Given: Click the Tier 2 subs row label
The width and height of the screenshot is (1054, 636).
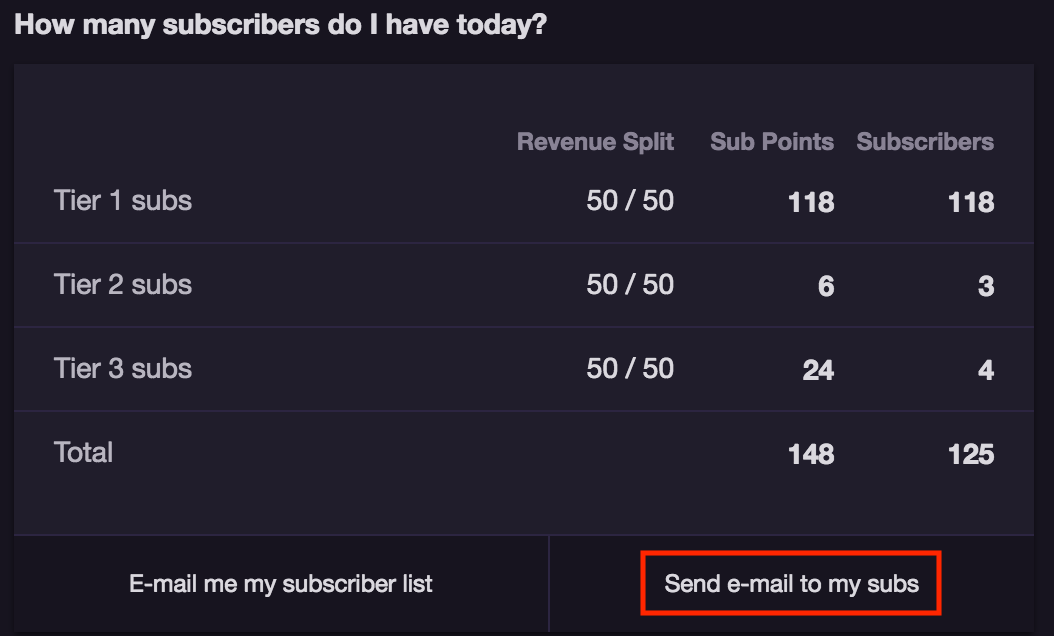Looking at the screenshot, I should click(123, 284).
